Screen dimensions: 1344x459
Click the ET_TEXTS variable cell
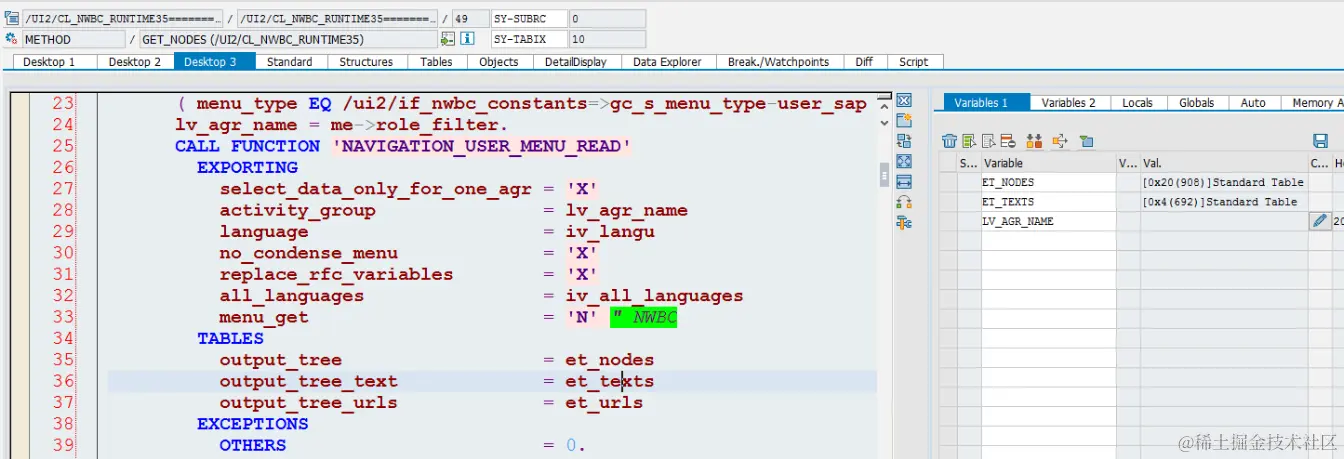pyautogui.click(x=1048, y=201)
